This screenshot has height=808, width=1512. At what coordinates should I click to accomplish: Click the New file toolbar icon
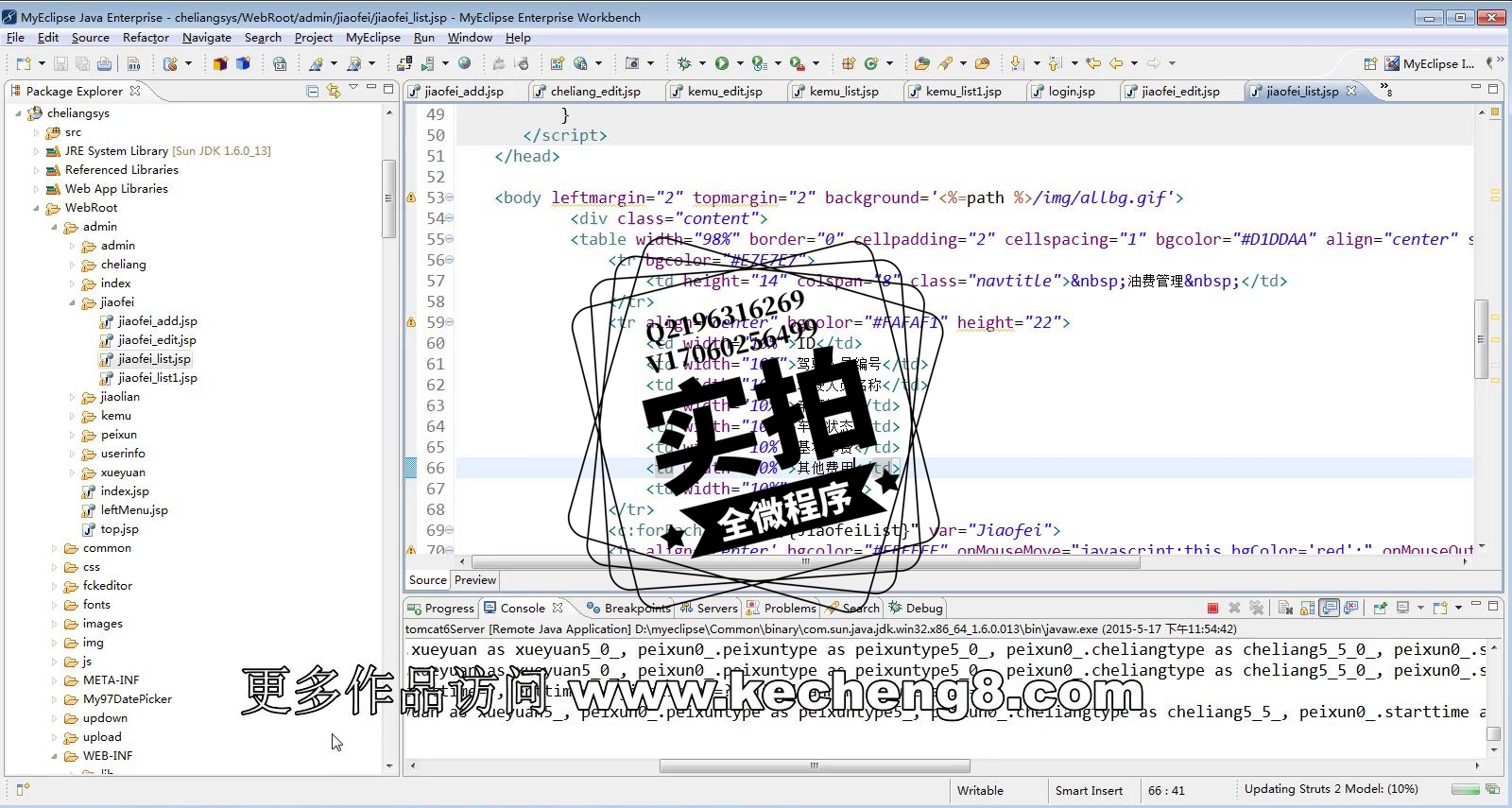(24, 63)
